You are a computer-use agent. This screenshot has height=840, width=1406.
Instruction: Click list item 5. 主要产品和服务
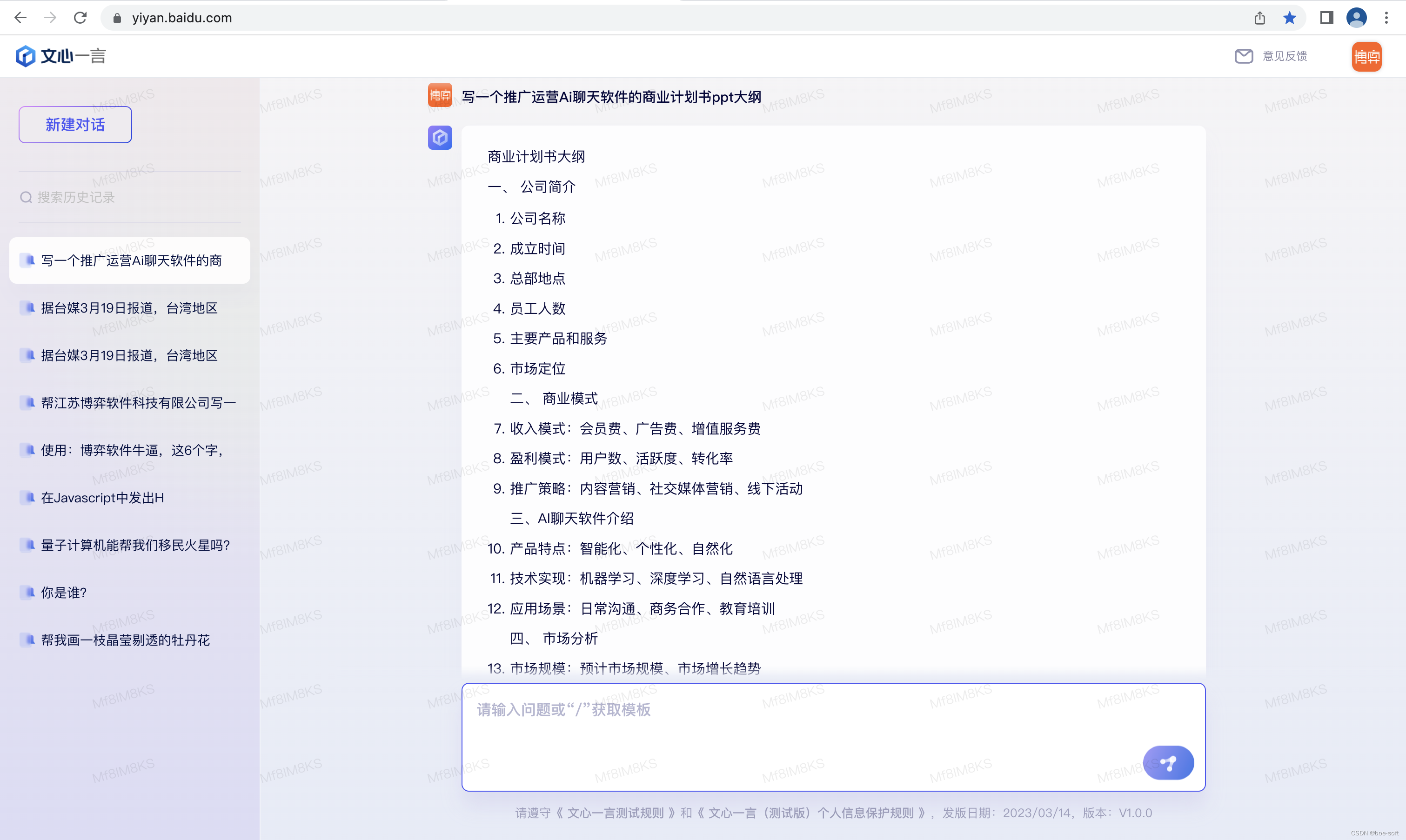550,338
